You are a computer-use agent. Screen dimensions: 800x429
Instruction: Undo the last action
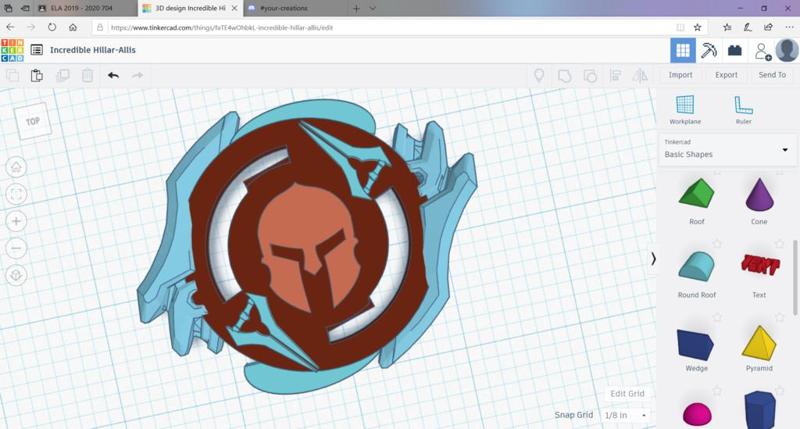tap(113, 75)
